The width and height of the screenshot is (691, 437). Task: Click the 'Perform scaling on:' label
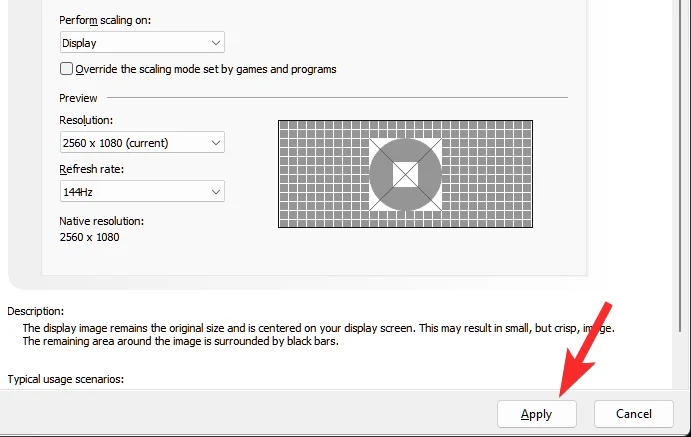[105, 20]
